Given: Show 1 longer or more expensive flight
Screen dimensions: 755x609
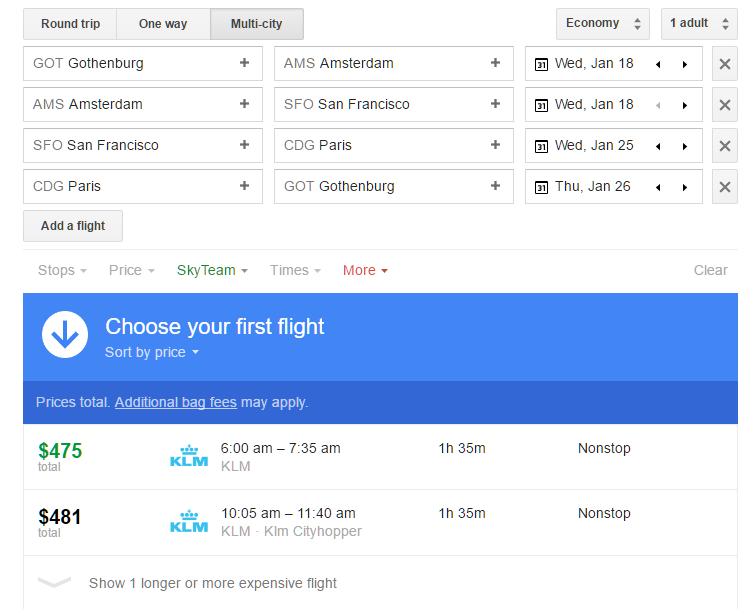Looking at the screenshot, I should click(212, 583).
